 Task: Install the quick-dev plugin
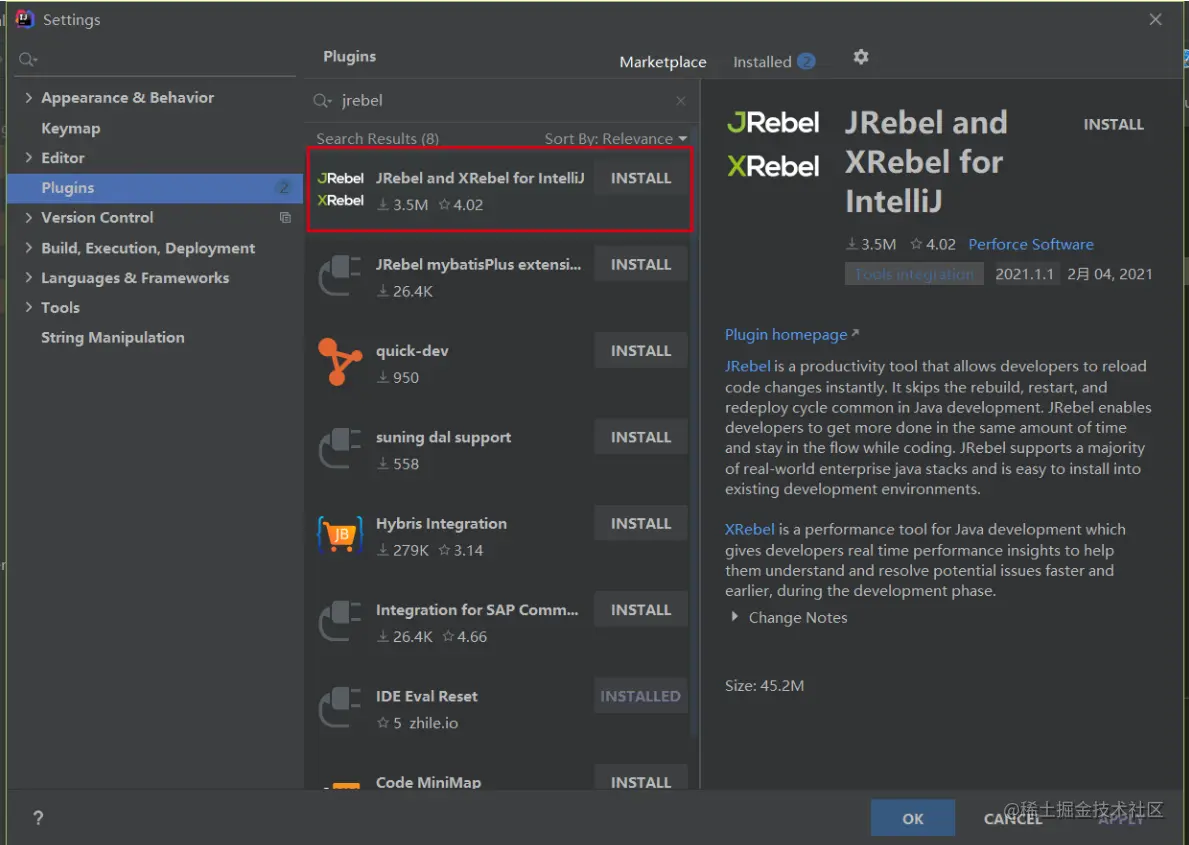tap(641, 351)
